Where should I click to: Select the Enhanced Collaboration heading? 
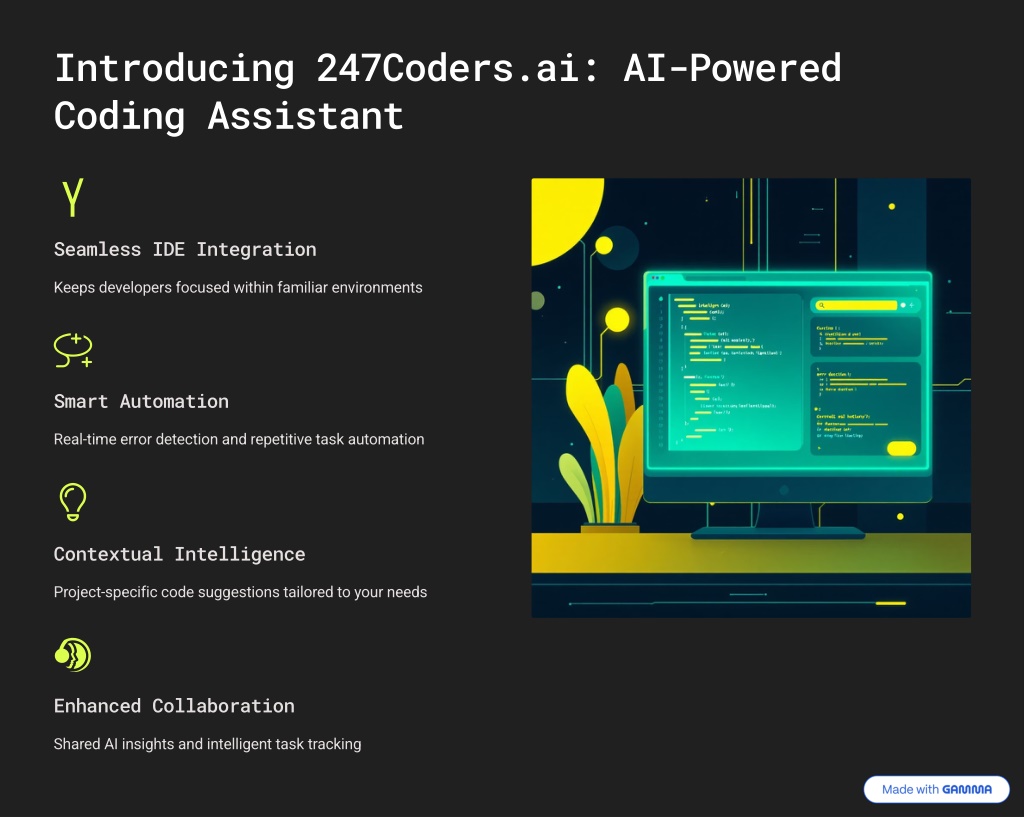point(174,706)
